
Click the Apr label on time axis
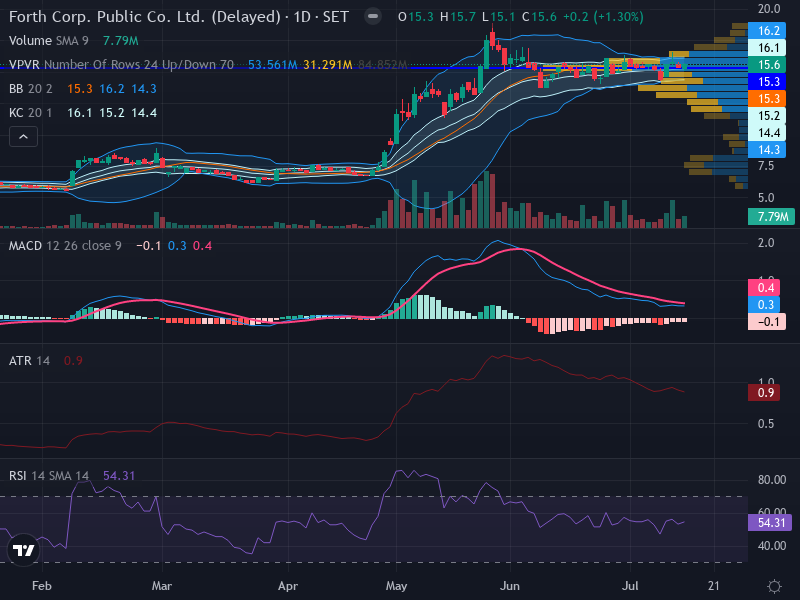click(x=288, y=586)
